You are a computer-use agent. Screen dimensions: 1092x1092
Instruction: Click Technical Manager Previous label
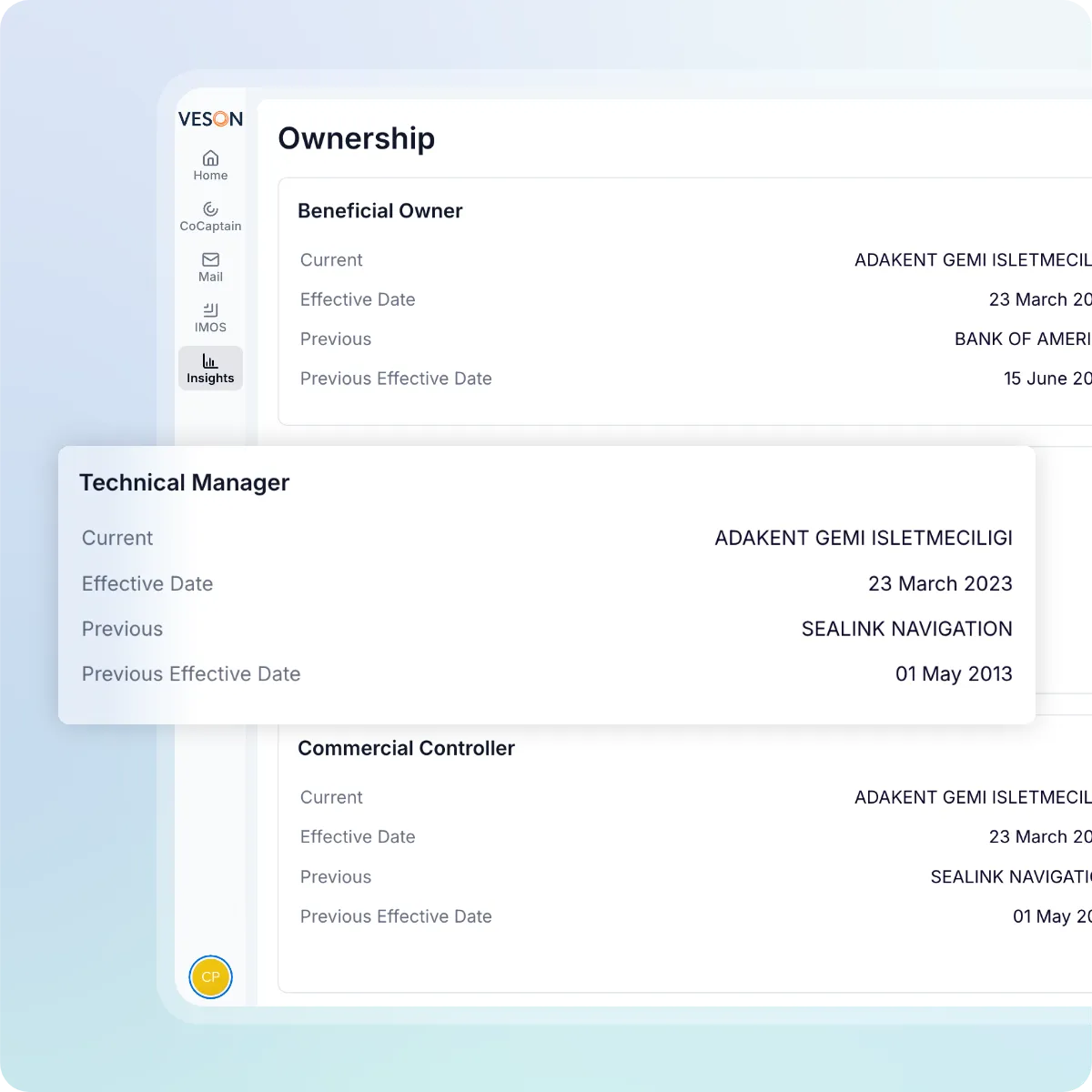click(x=122, y=629)
